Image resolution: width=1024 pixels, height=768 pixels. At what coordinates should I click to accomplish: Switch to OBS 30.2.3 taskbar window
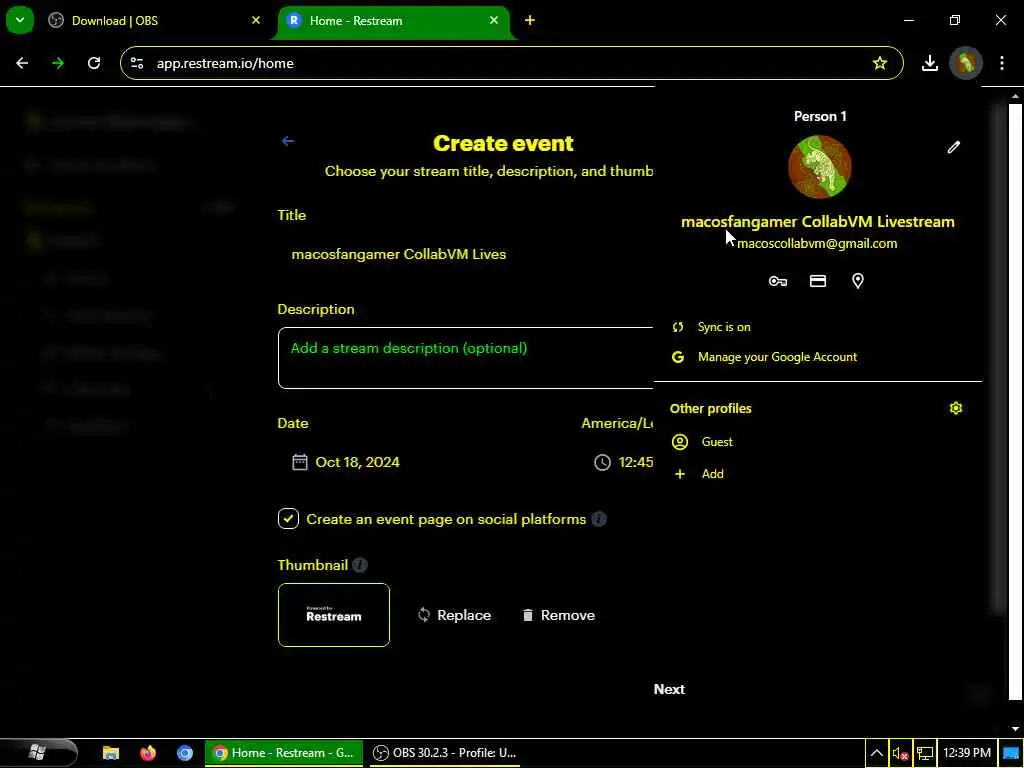coord(444,753)
